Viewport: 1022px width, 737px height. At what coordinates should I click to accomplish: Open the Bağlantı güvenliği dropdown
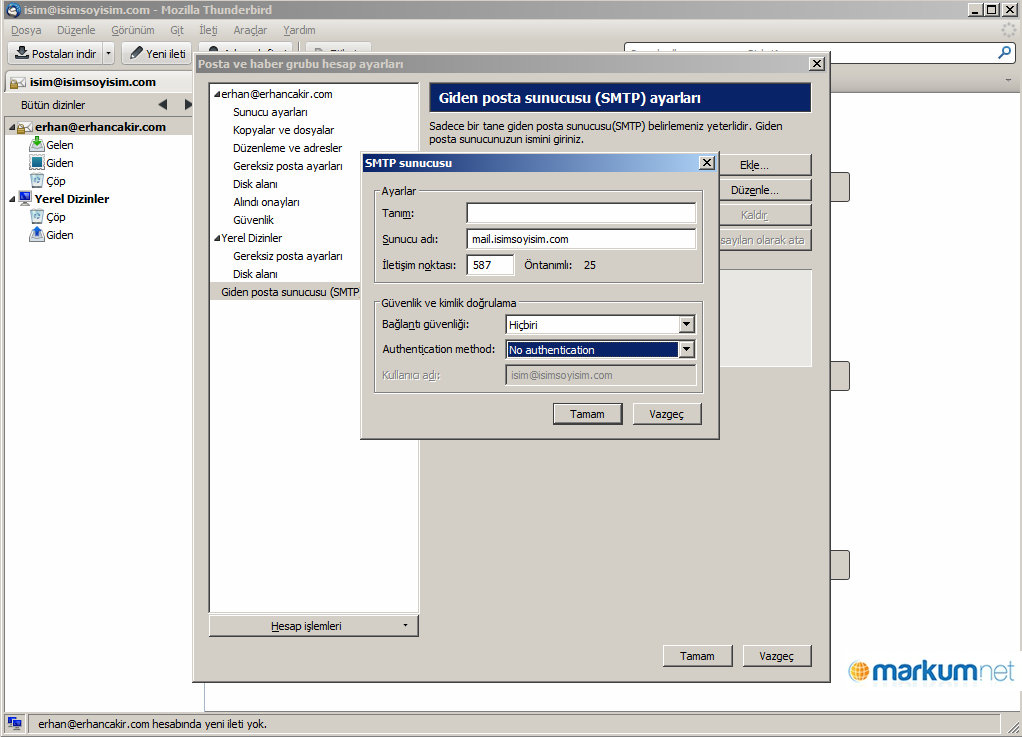pos(686,325)
